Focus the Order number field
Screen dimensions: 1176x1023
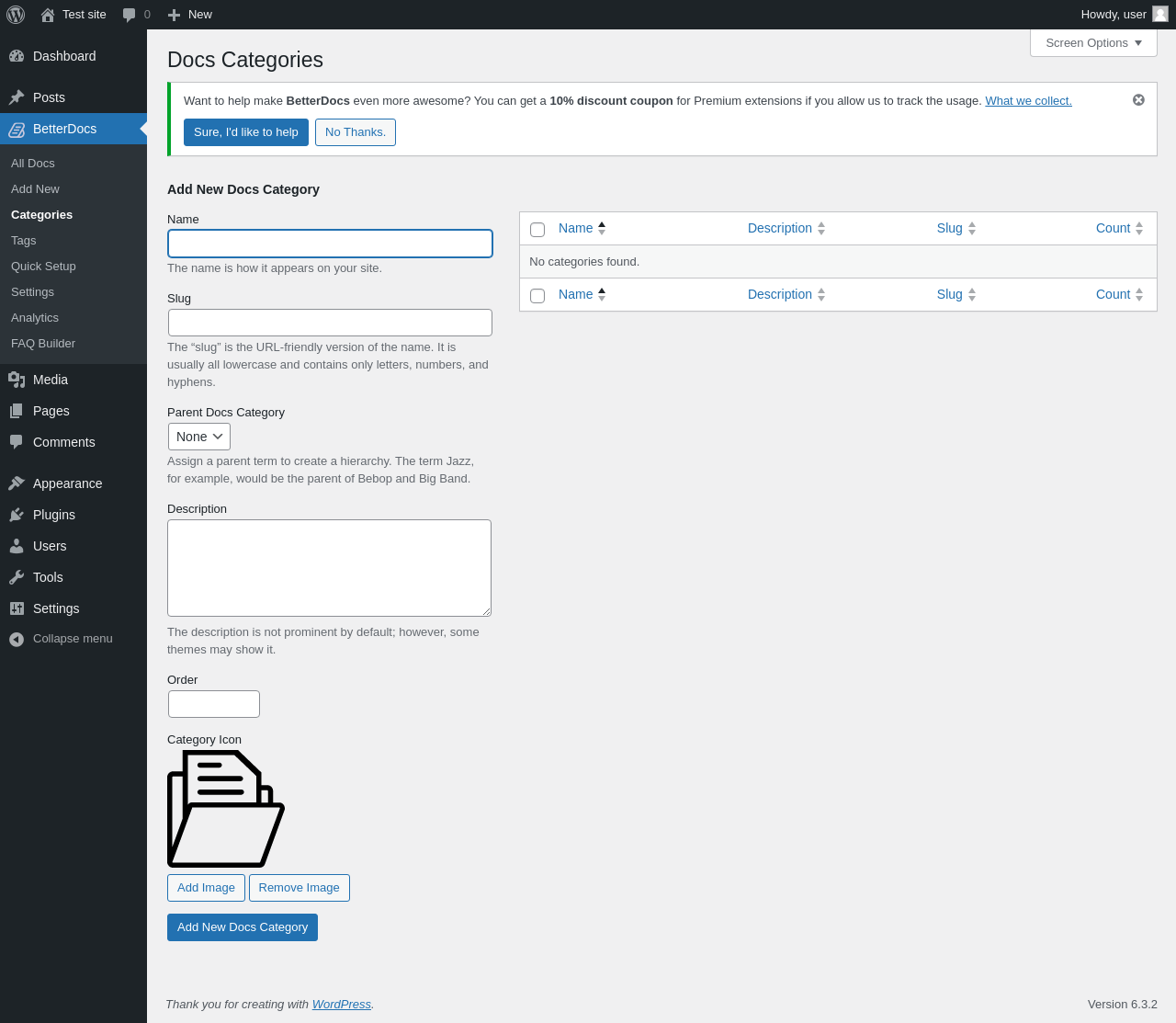(x=214, y=704)
